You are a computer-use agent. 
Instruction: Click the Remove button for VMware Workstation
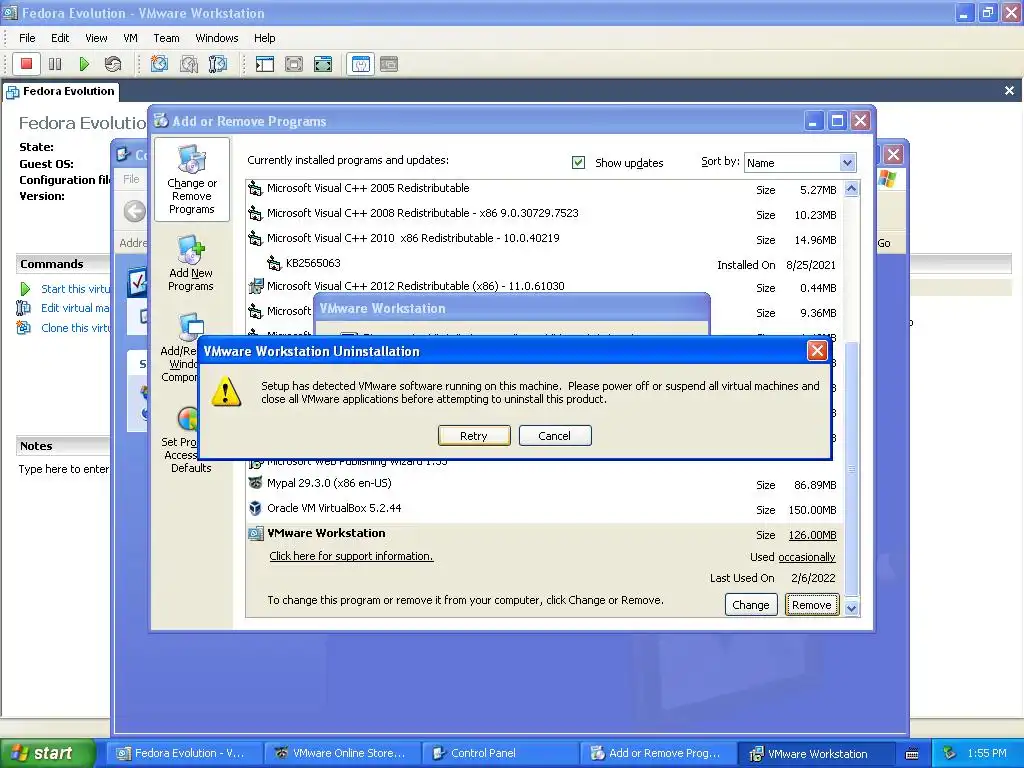point(812,605)
